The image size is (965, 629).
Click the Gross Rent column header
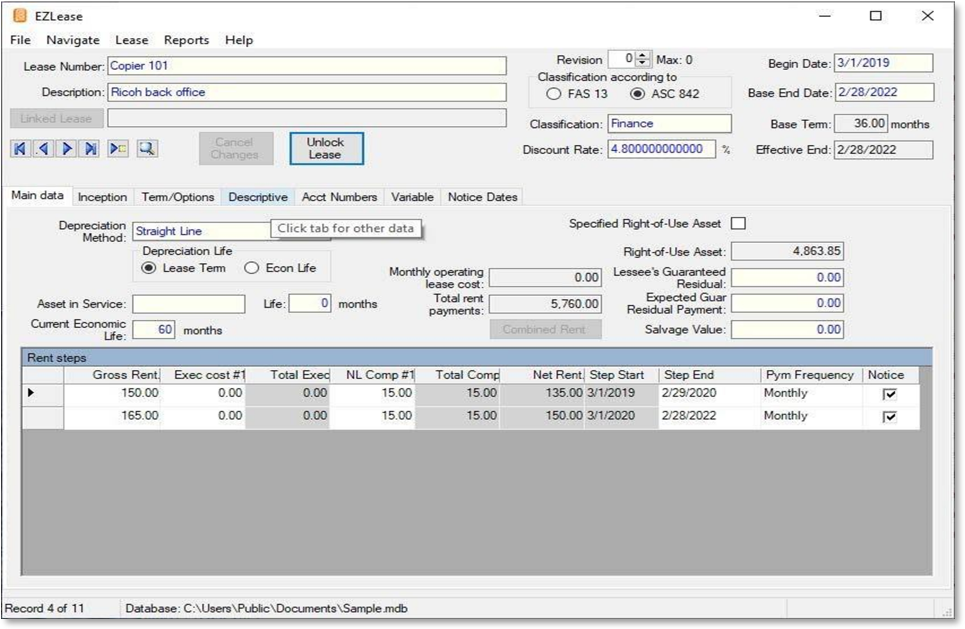pyautogui.click(x=112, y=375)
